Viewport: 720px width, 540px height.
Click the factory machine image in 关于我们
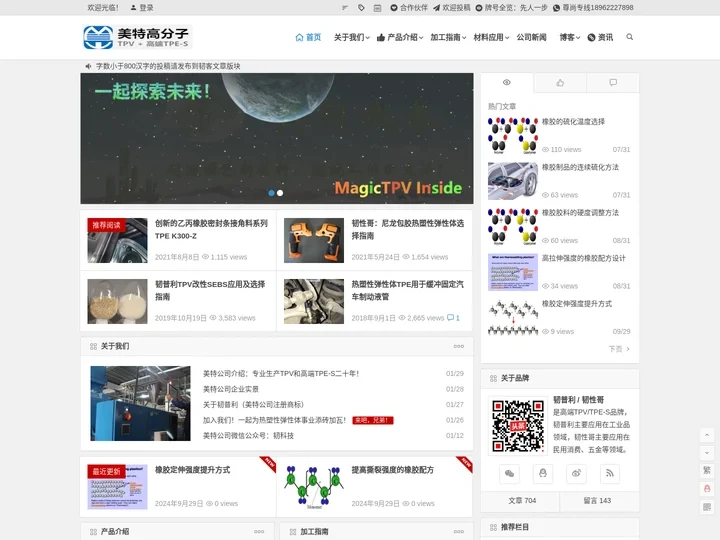141,403
